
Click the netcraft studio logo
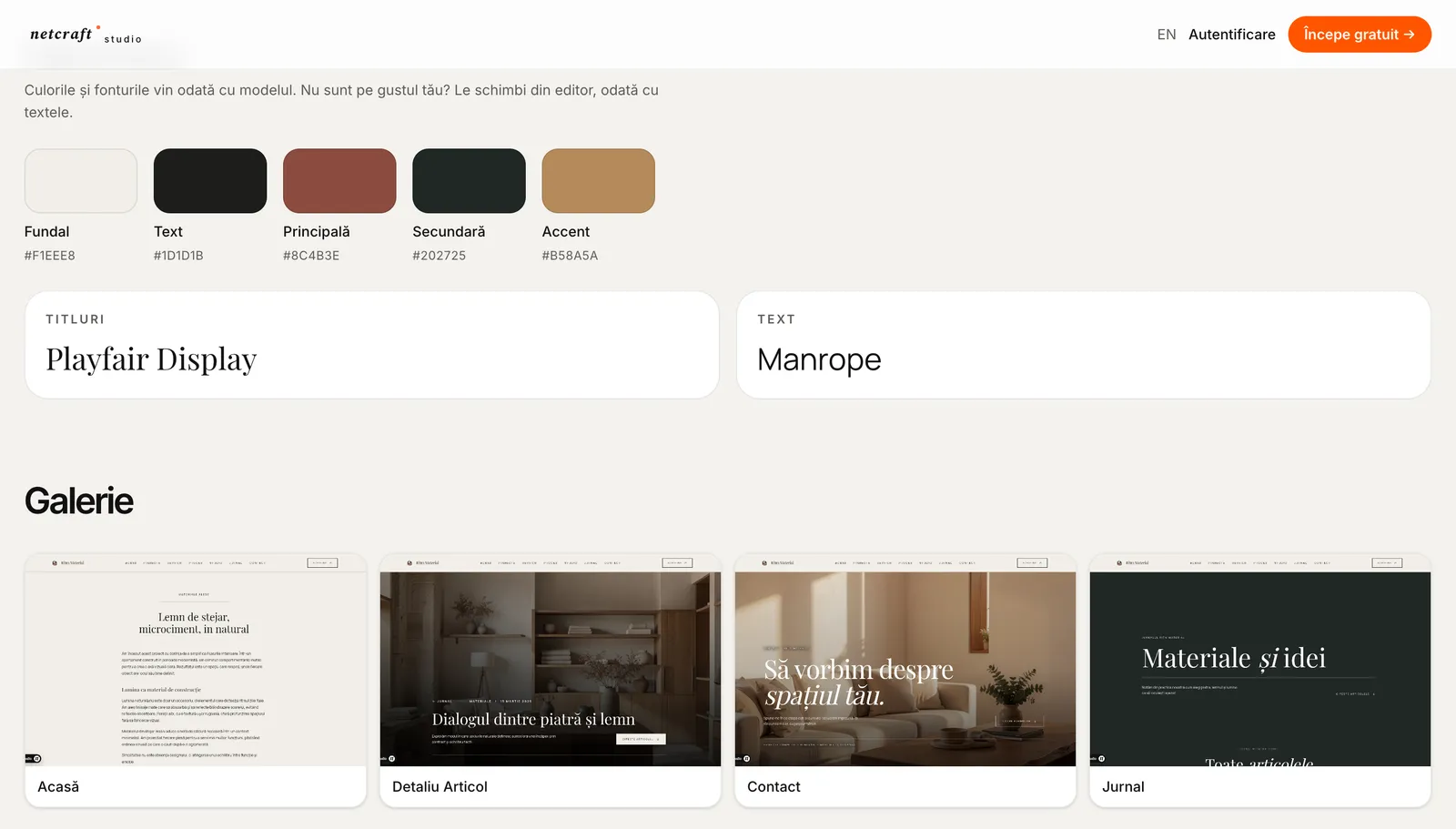tap(86, 35)
